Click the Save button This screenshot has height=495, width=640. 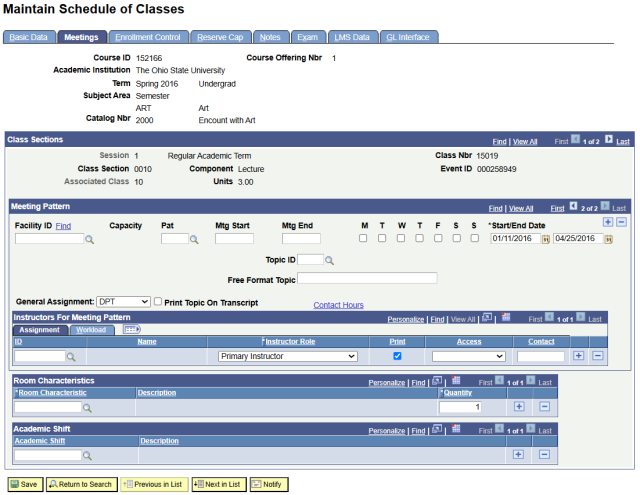(x=25, y=484)
